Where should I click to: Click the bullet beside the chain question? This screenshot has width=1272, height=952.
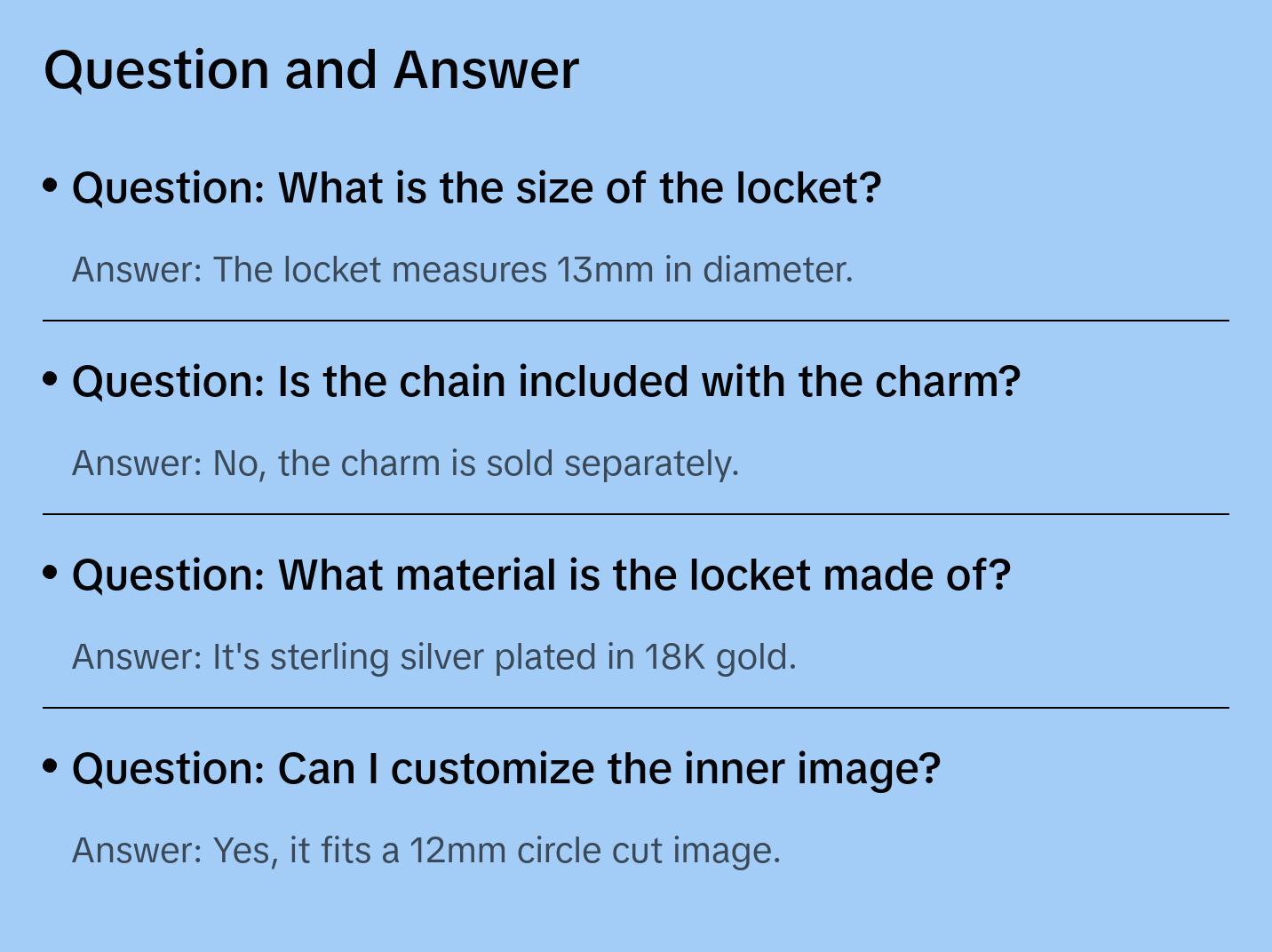click(x=51, y=379)
